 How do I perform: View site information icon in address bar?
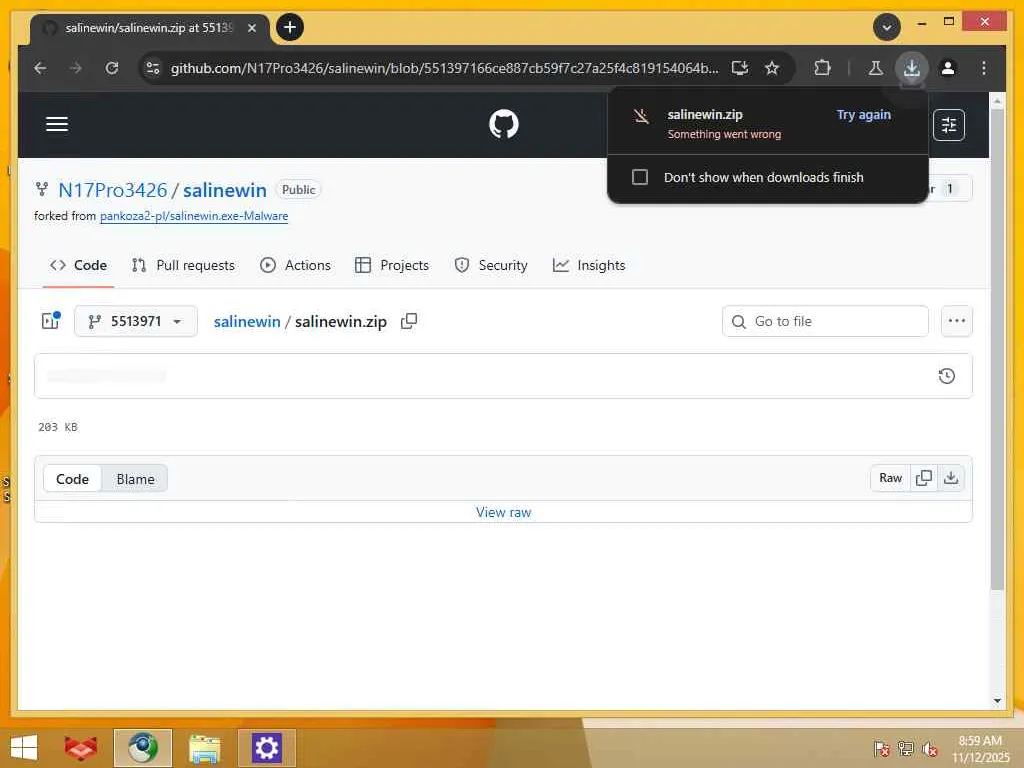pos(153,68)
